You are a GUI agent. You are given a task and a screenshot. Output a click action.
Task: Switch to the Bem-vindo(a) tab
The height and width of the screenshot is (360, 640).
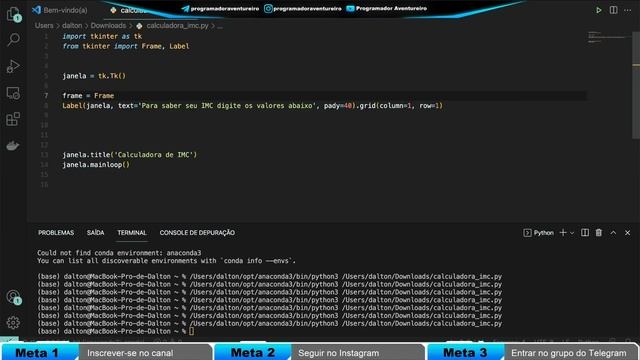pyautogui.click(x=60, y=10)
